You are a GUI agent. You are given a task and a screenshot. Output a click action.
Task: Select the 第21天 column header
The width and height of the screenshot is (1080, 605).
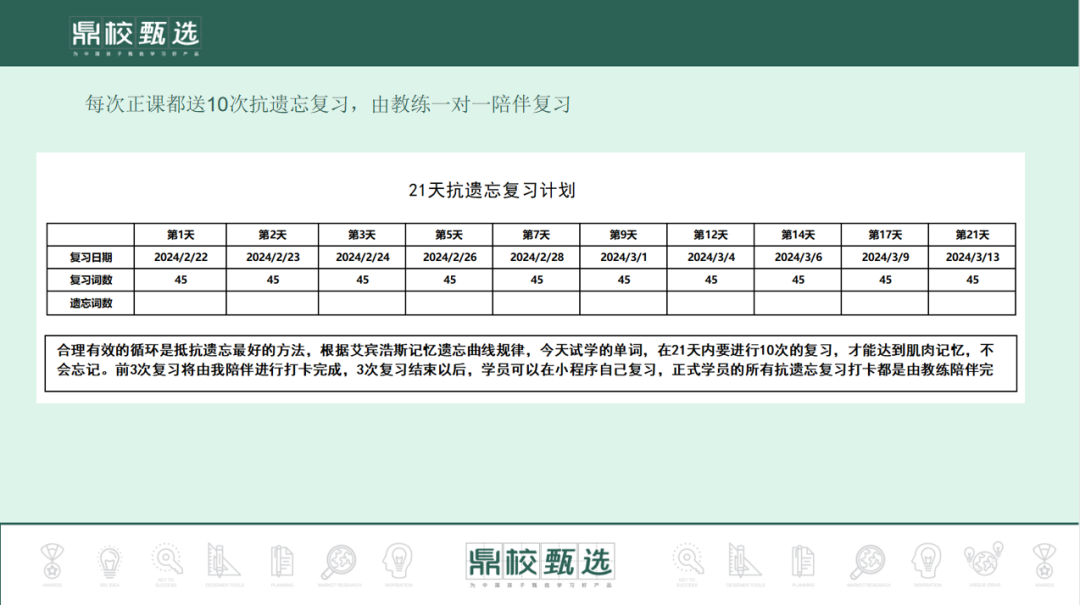(x=971, y=234)
